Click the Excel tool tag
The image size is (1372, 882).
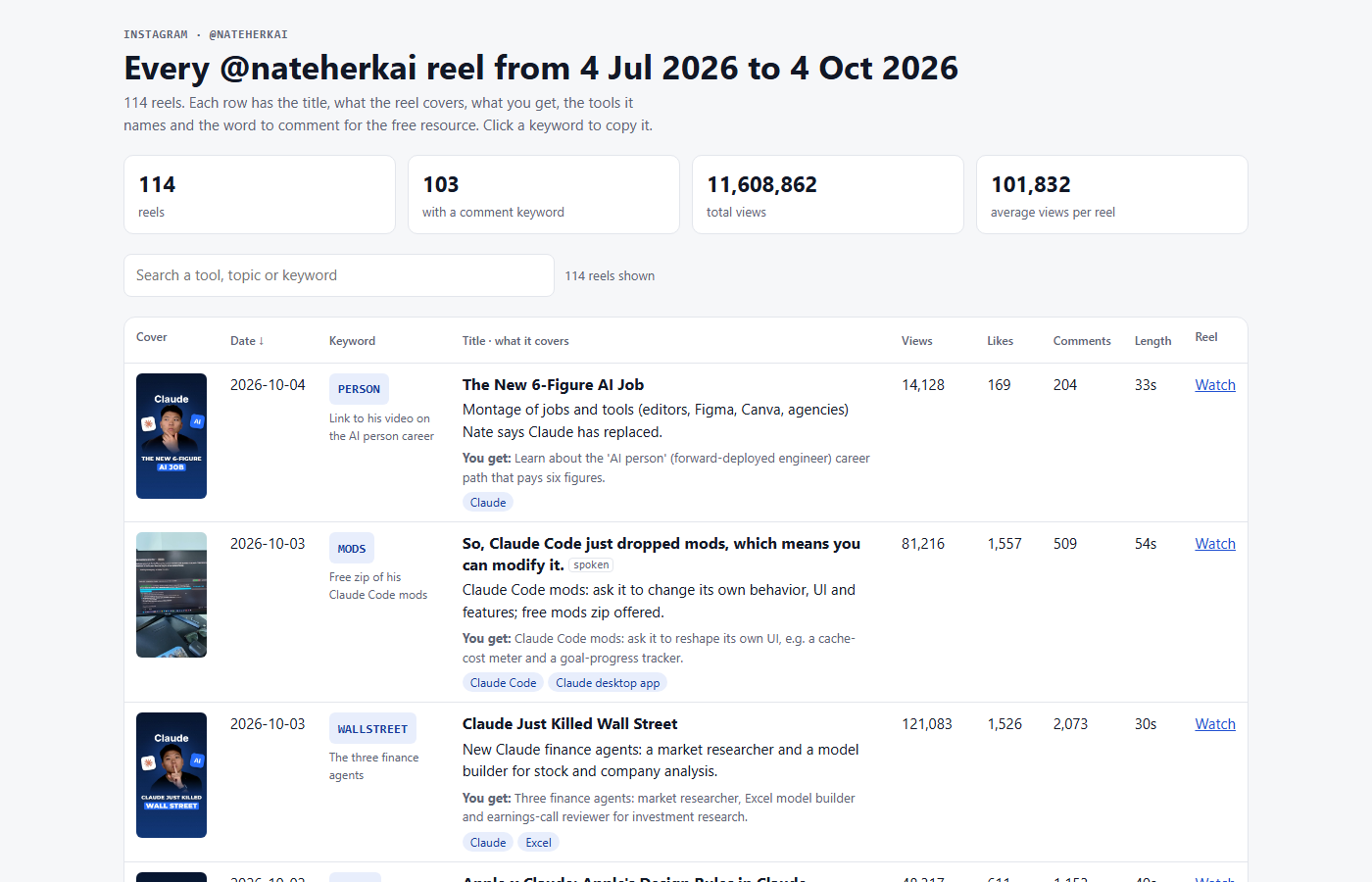(x=538, y=843)
